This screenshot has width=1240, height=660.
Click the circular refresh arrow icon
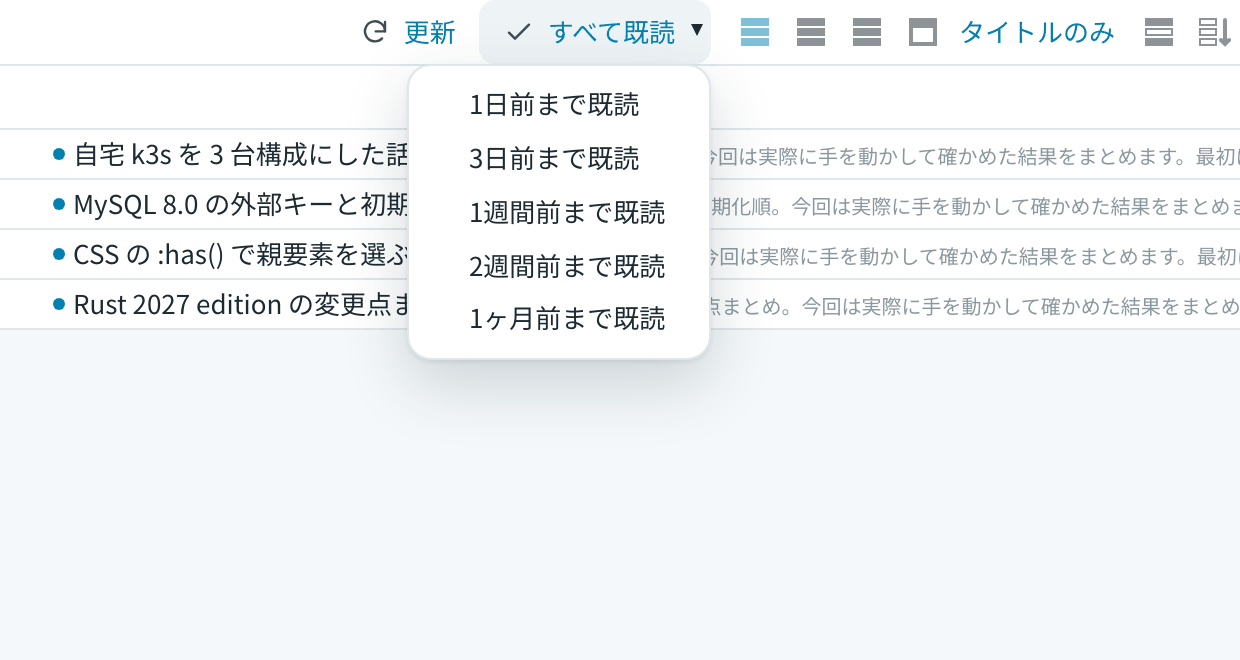click(374, 32)
